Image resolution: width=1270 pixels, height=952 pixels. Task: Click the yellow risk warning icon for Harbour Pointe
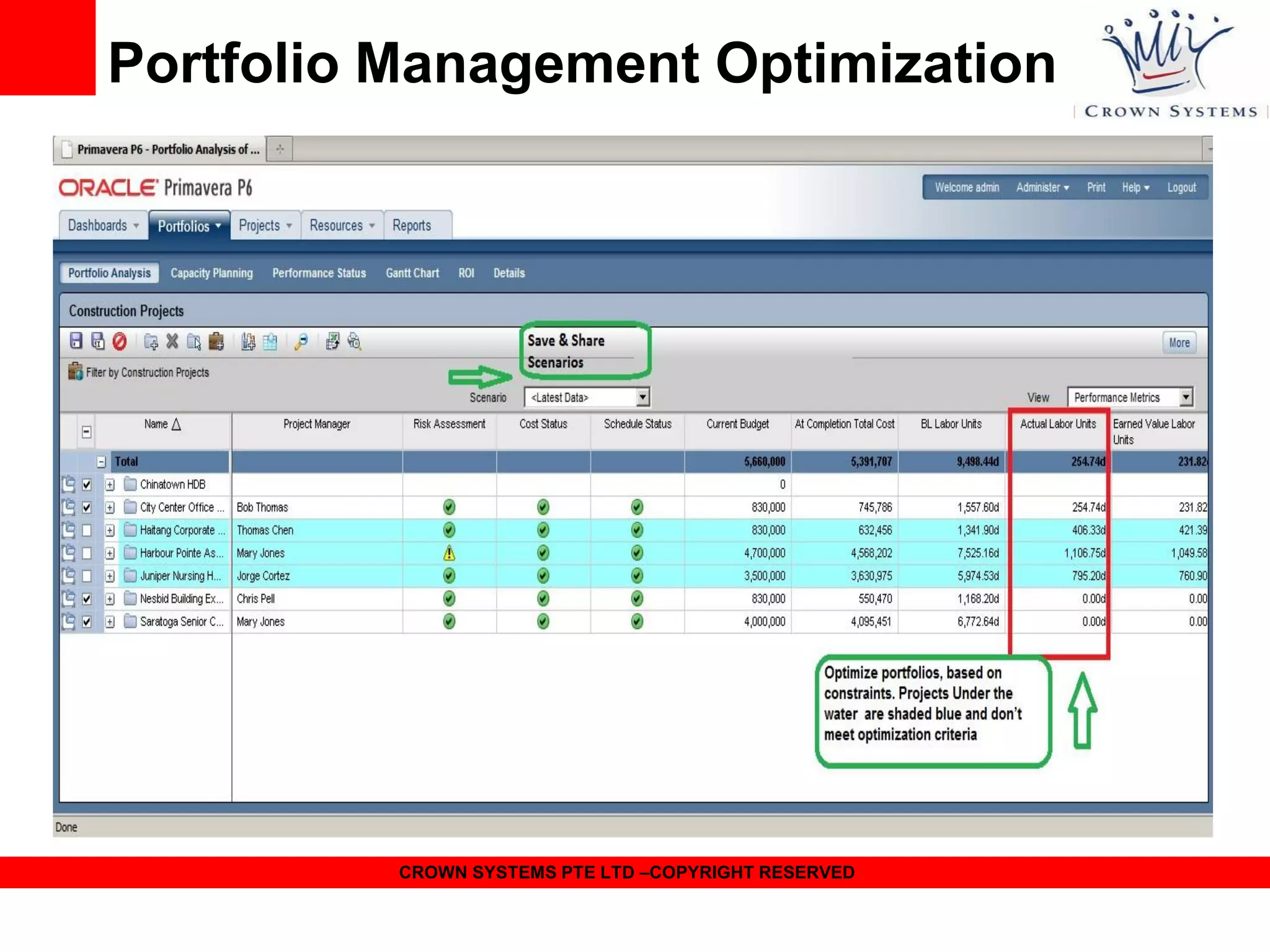point(450,553)
